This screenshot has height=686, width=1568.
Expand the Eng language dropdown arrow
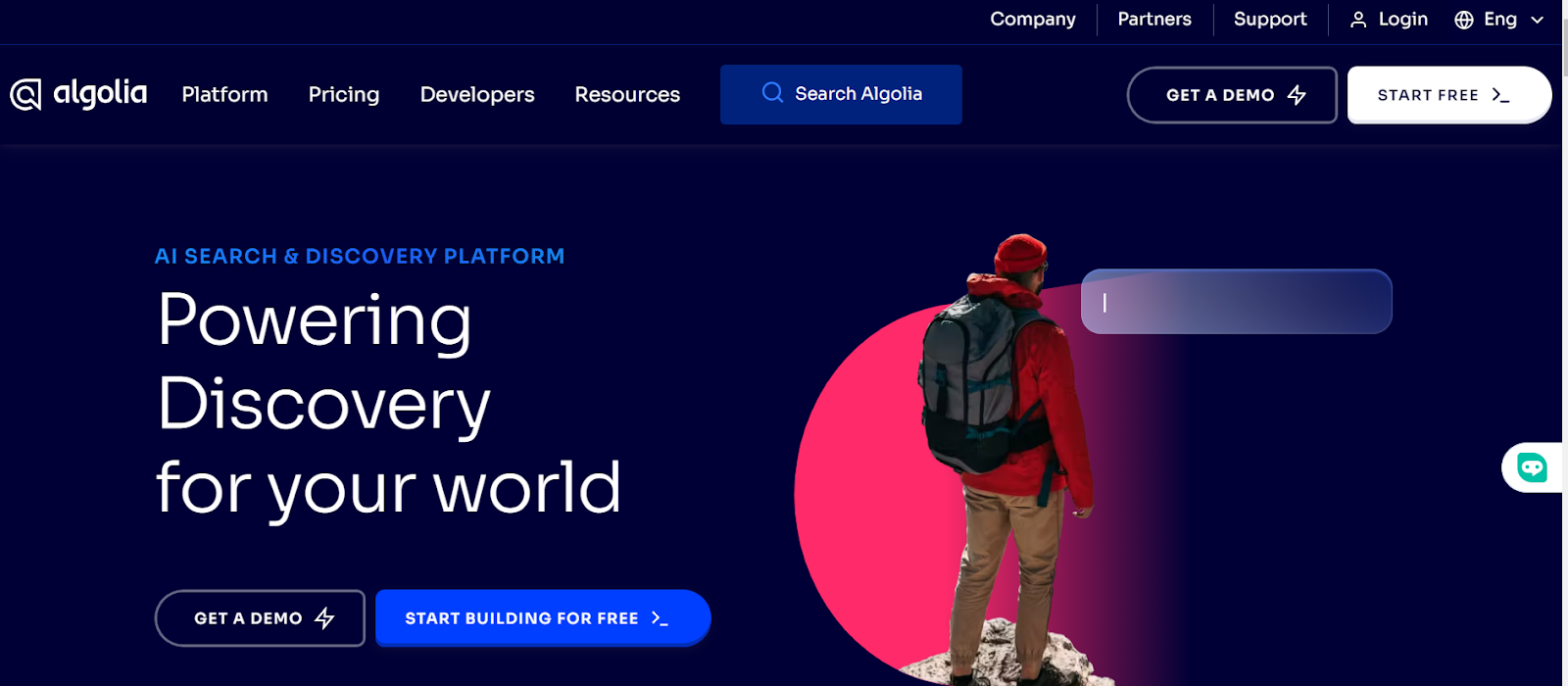tap(1537, 20)
